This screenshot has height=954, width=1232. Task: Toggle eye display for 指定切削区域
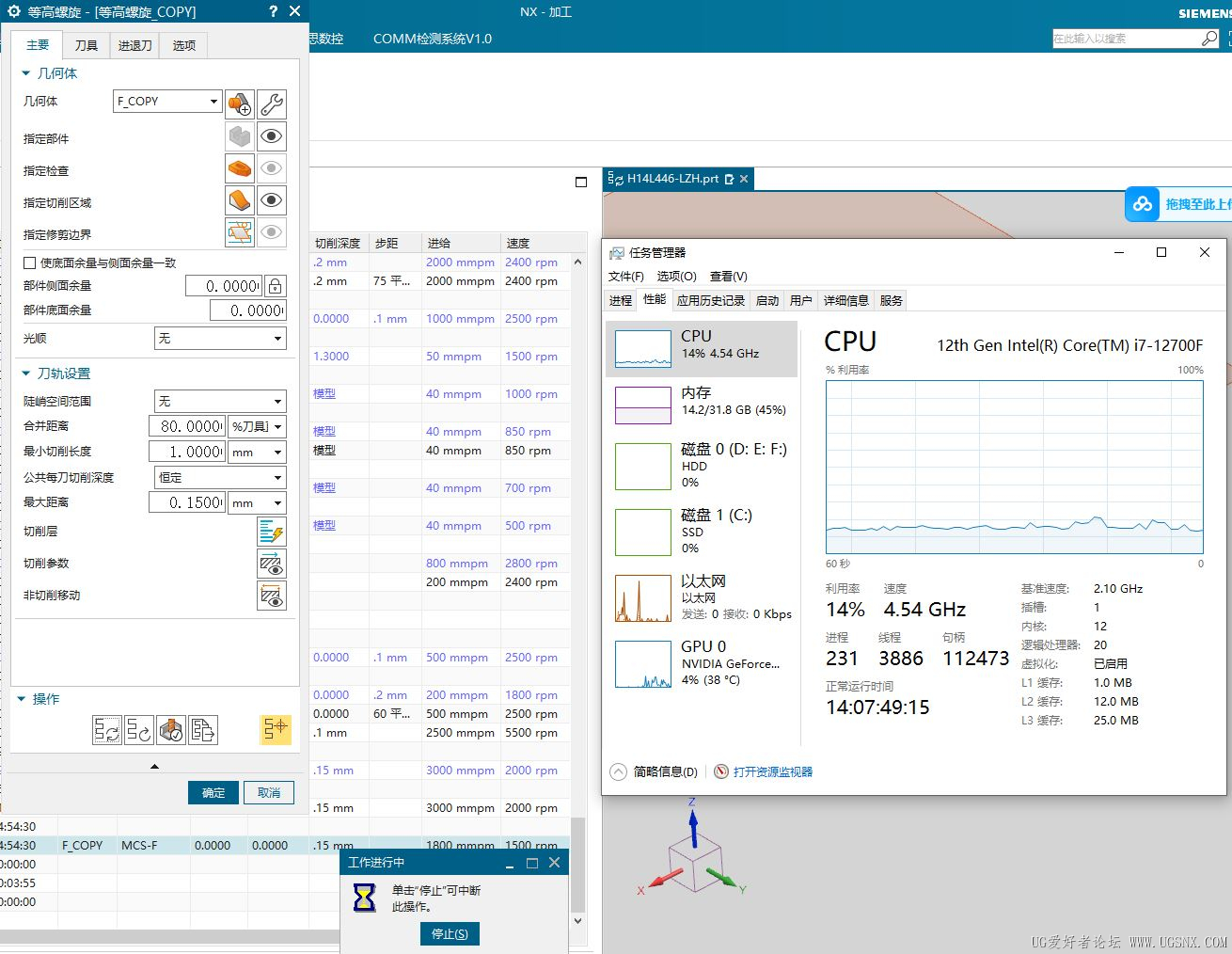pos(272,200)
